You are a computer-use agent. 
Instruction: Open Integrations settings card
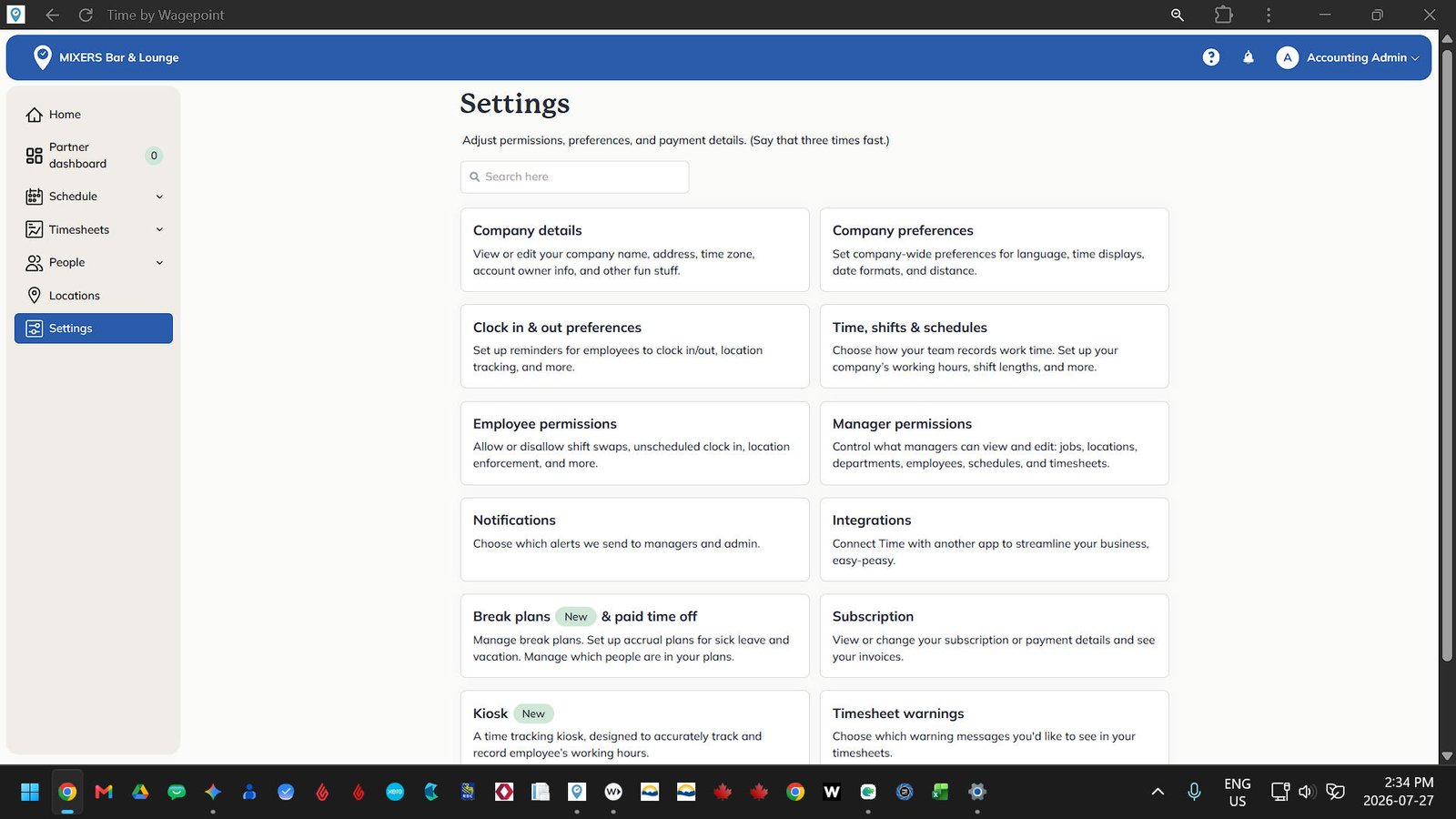click(x=994, y=540)
